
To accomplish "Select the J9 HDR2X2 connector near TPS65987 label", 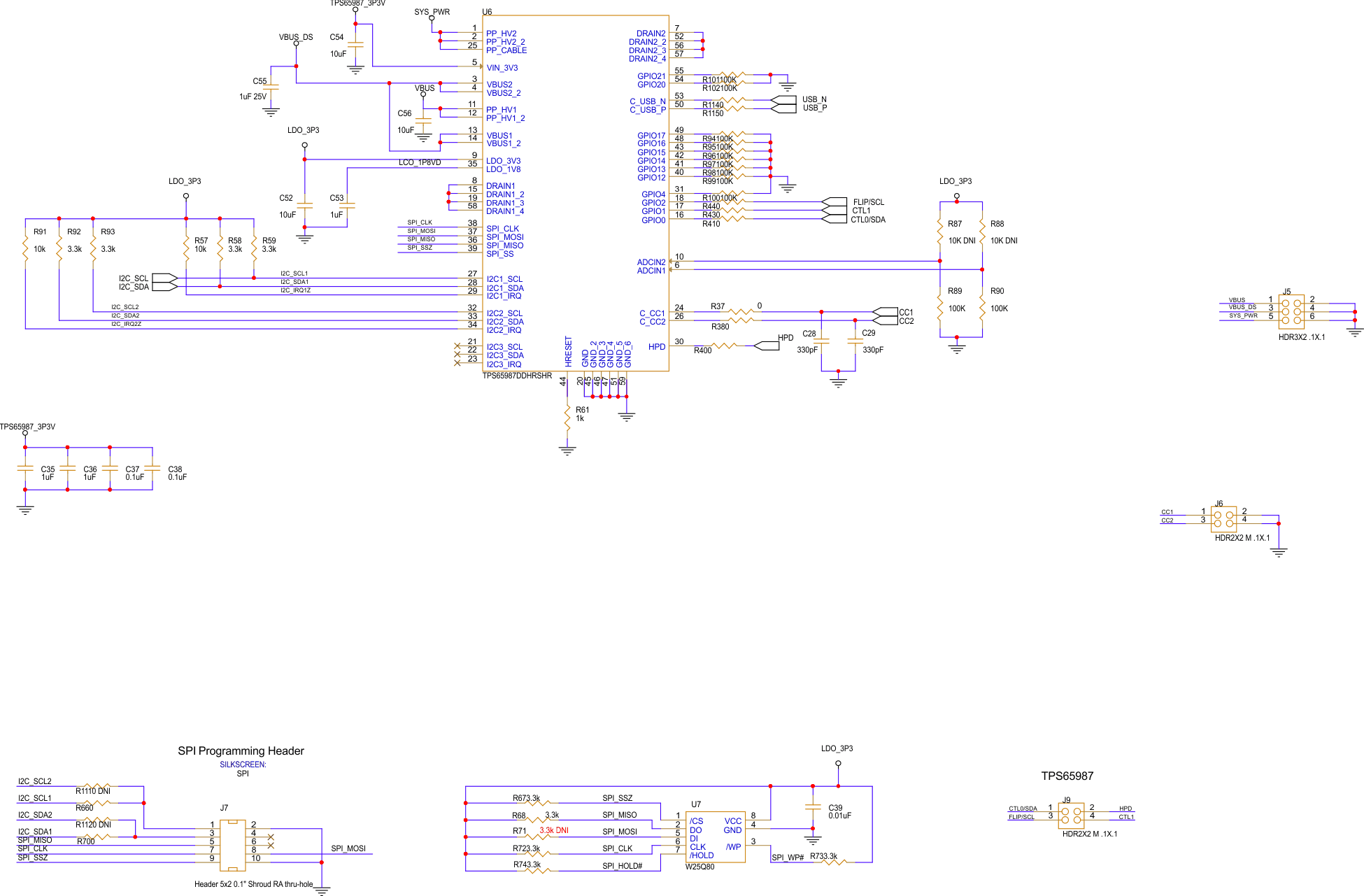I will tap(1070, 815).
